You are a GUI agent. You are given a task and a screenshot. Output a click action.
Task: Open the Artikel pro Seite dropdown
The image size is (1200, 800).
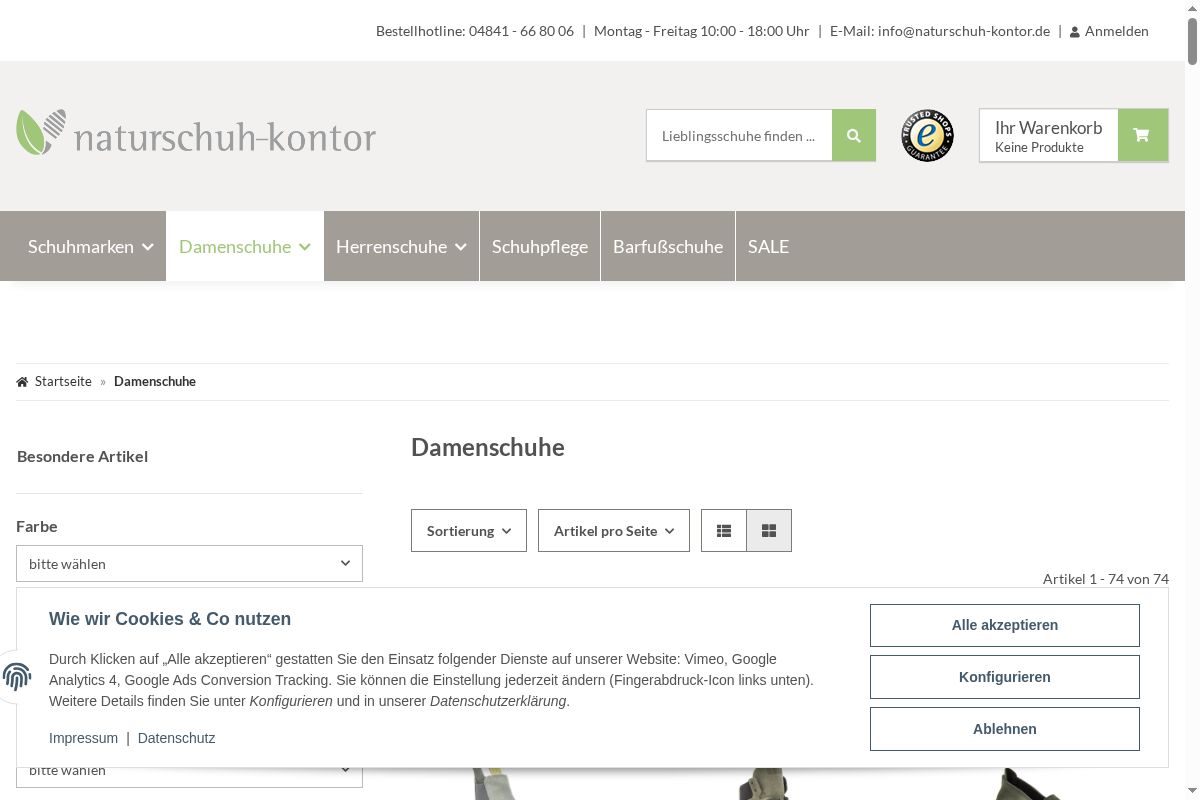click(x=613, y=531)
